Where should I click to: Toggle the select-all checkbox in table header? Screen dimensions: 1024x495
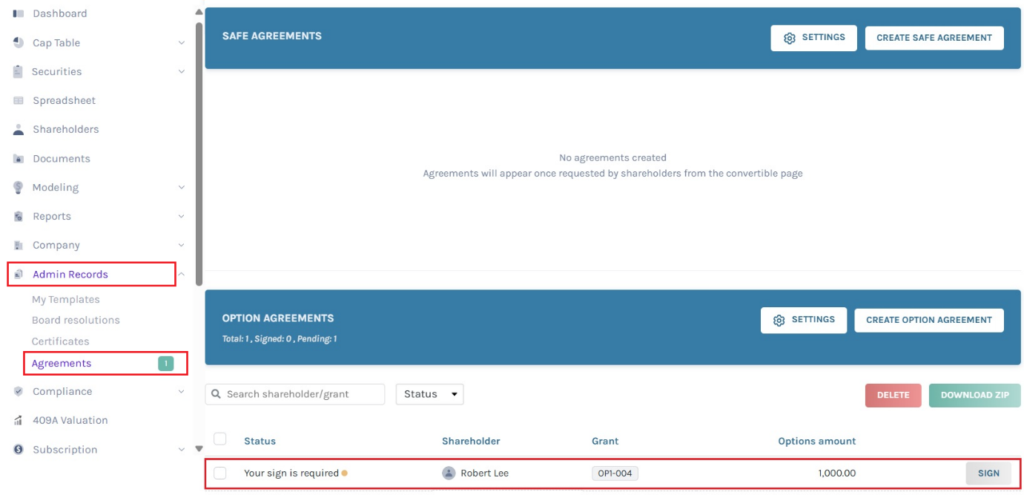coord(220,439)
